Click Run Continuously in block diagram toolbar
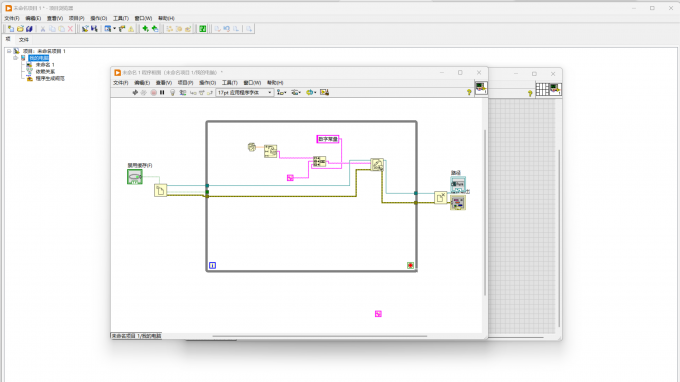Screen dimensions: 680x382 (x=144, y=92)
